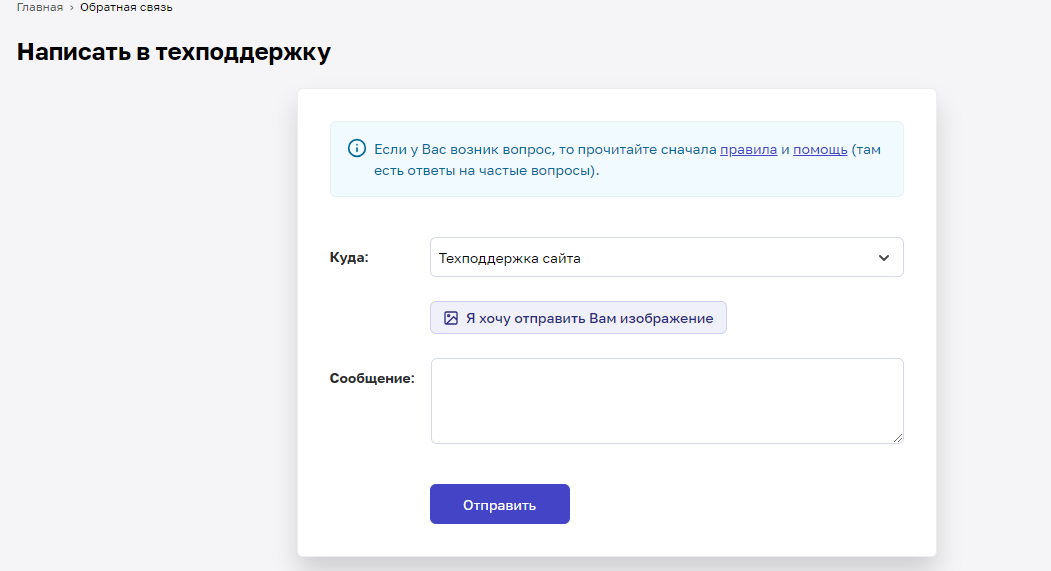Click the 'Написать в техподдержку' page heading

tap(174, 52)
